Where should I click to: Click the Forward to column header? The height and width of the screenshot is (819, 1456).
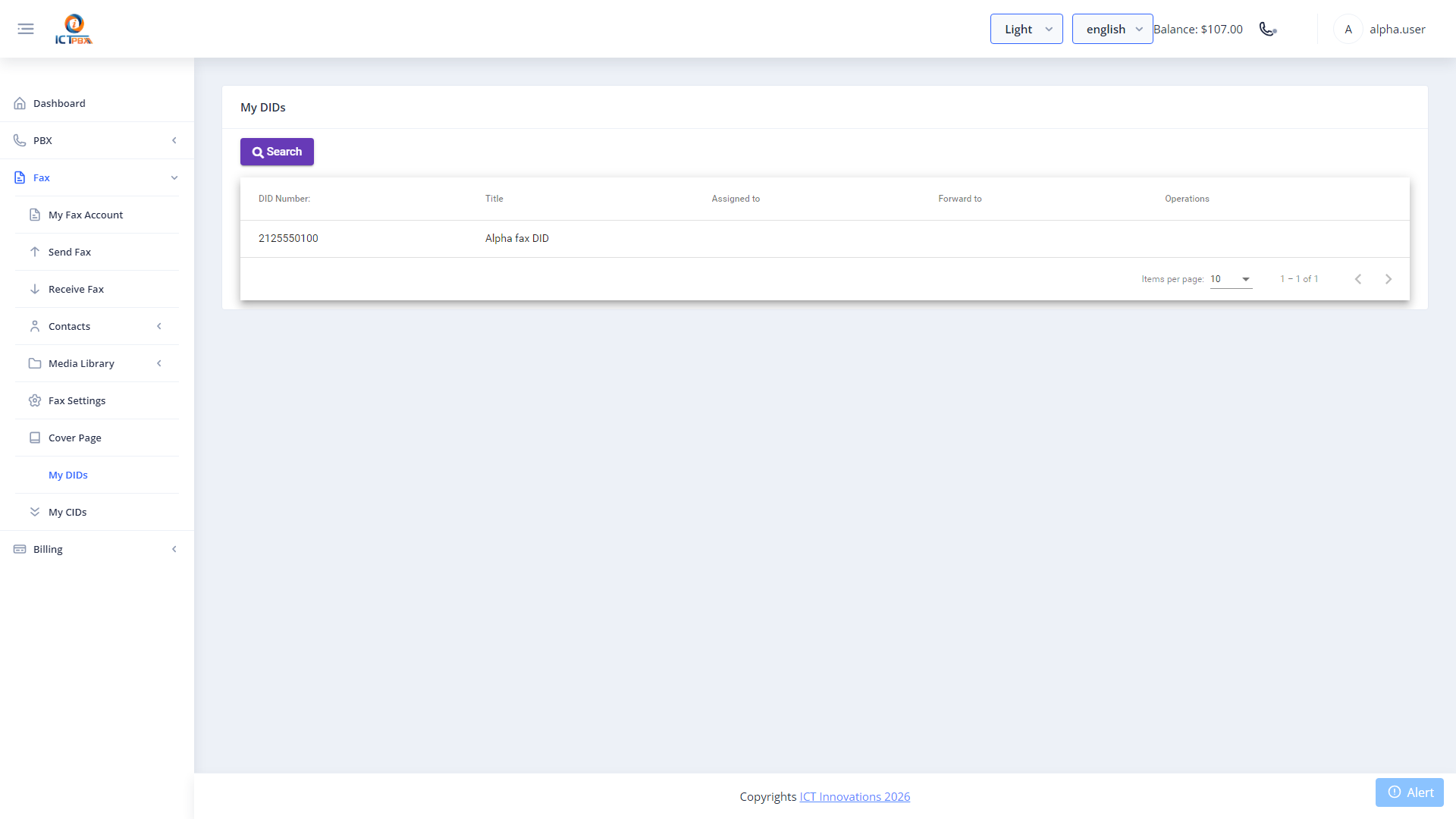click(960, 199)
